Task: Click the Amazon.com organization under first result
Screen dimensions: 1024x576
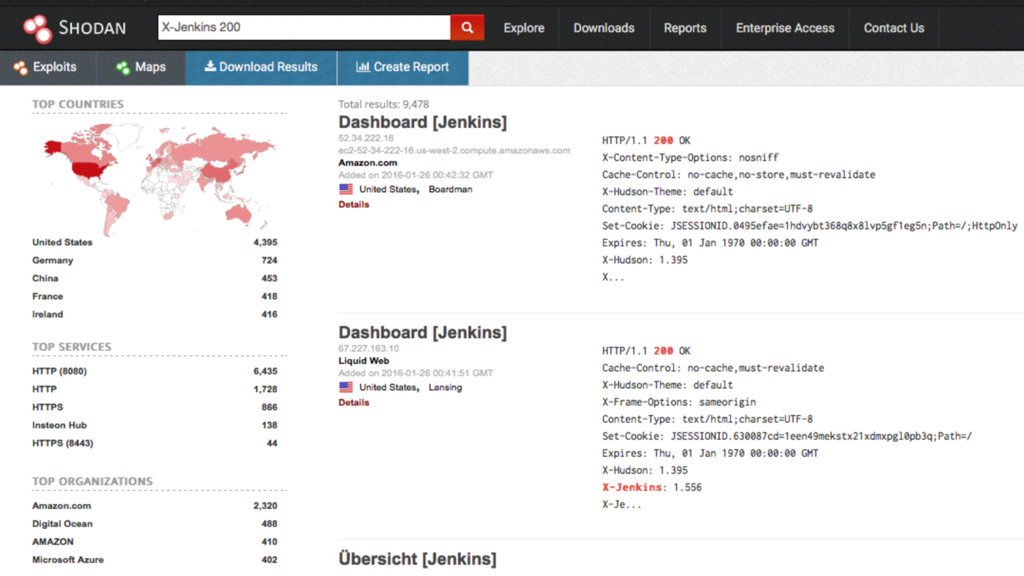Action: pos(368,163)
